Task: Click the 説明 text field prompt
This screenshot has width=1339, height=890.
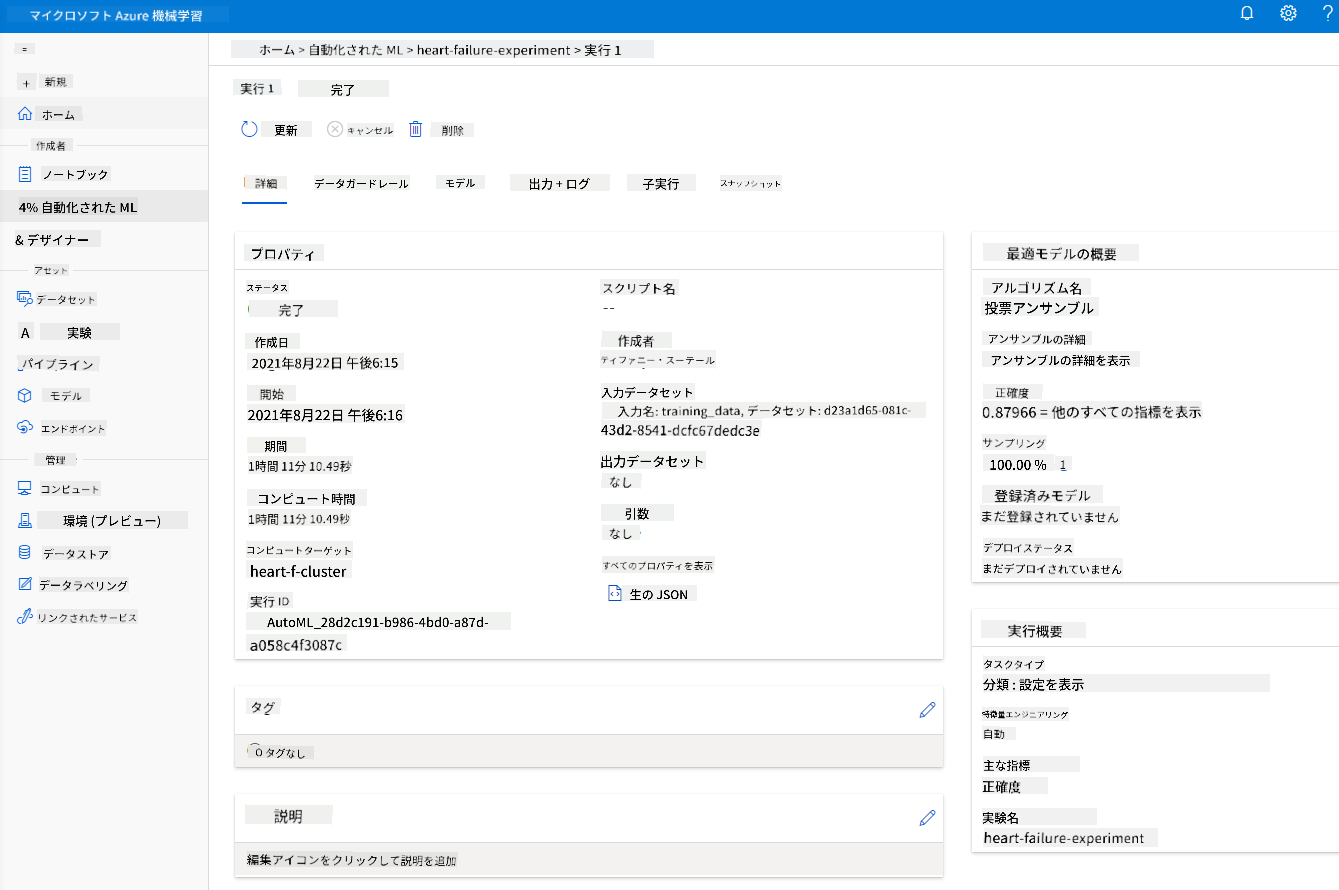Action: pyautogui.click(x=352, y=860)
